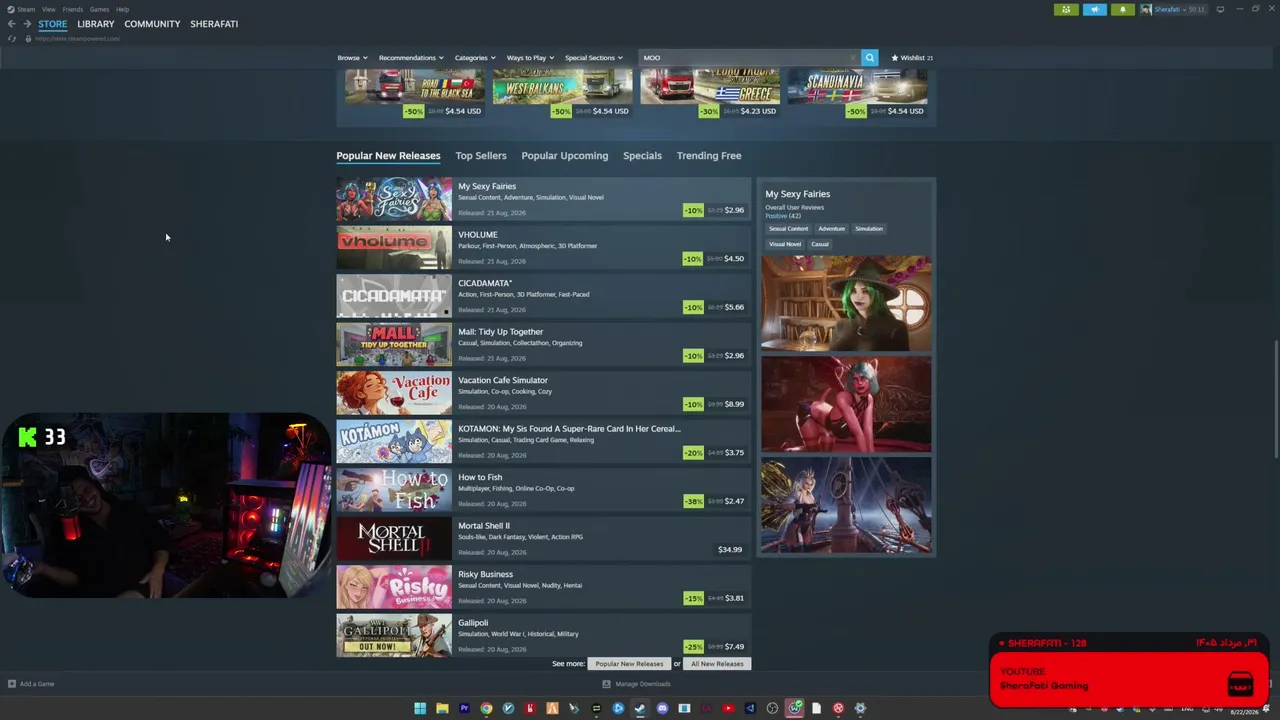Click the Popular New Releases see-more button
Screen dimensions: 1280x720
coord(629,664)
